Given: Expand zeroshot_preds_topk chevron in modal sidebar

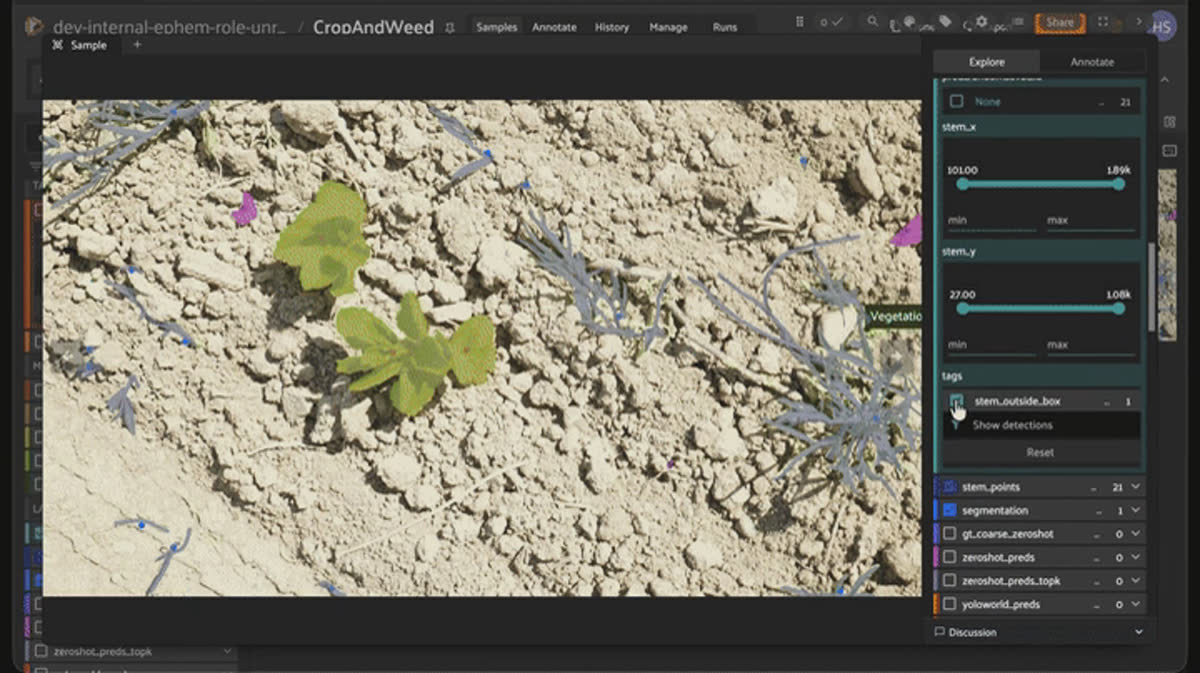Looking at the screenshot, I should 1135,581.
